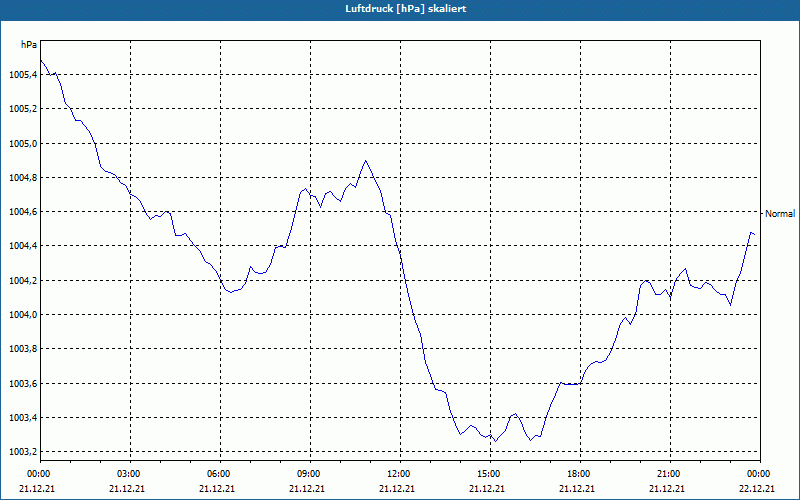Click the chart title 'Luftdruck [hPa] skaliert'
Screen dimensions: 800x500
[x=406, y=9]
